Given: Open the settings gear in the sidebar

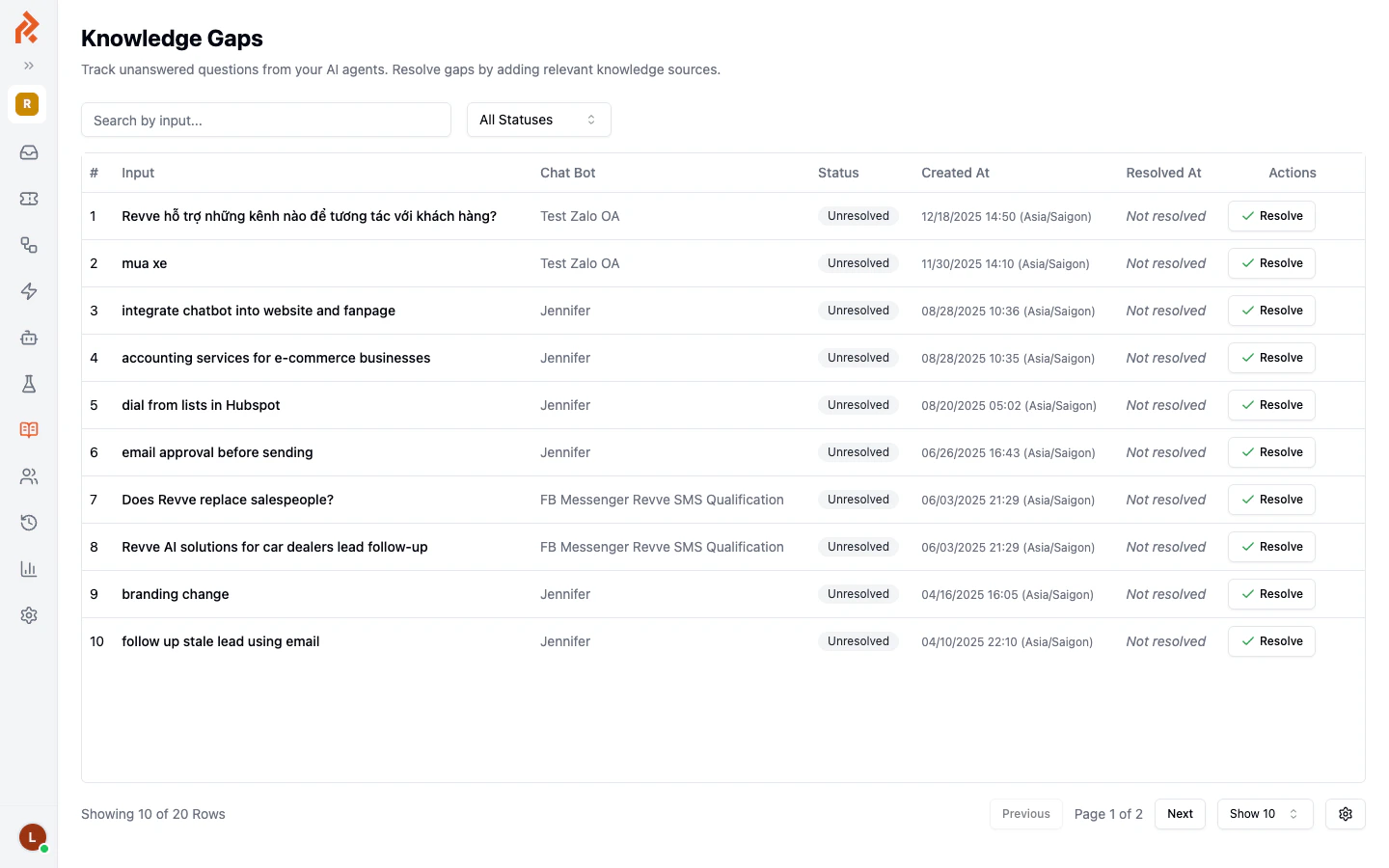Looking at the screenshot, I should click(x=28, y=614).
